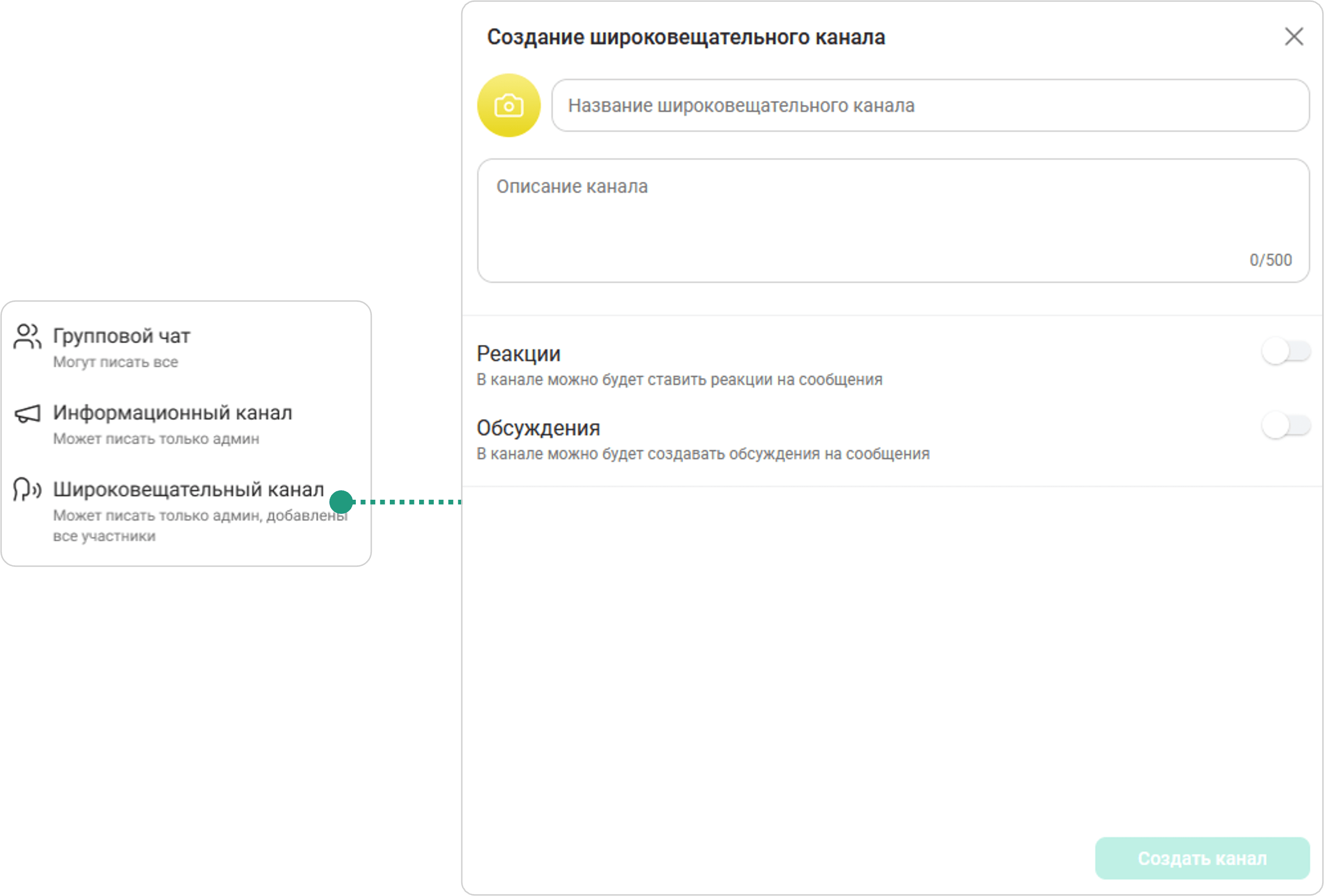
Task: Select the "Групповой чат" menu option
Action: tap(121, 336)
